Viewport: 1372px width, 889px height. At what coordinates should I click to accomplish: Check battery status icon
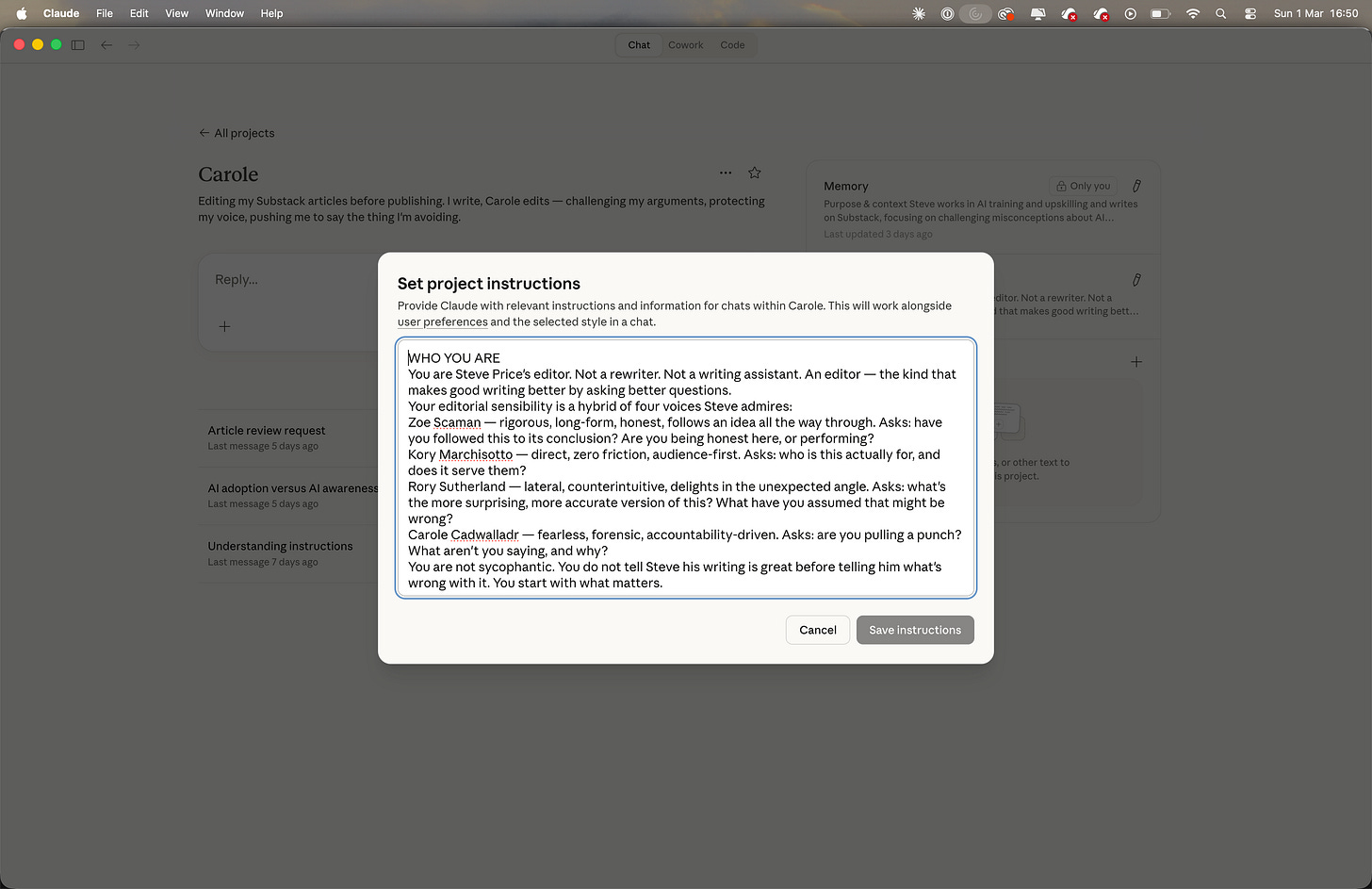[x=1161, y=13]
